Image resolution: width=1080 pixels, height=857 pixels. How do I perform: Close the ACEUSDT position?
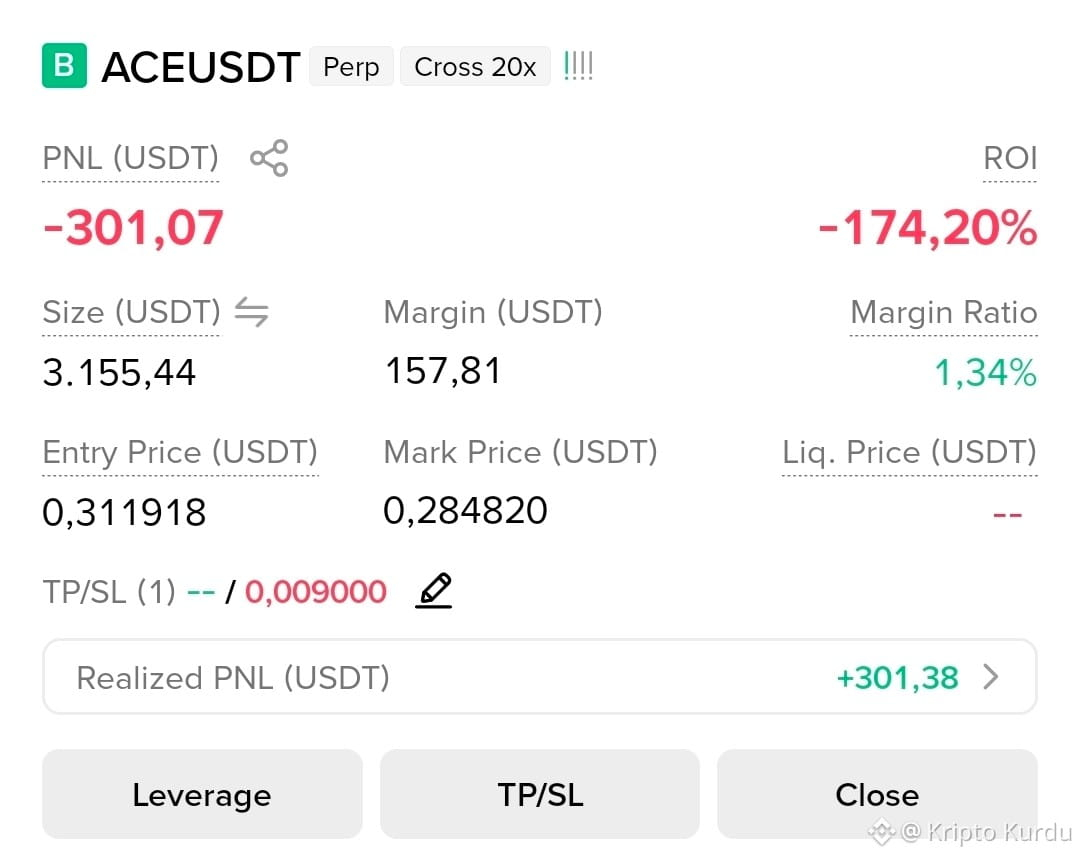point(877,794)
